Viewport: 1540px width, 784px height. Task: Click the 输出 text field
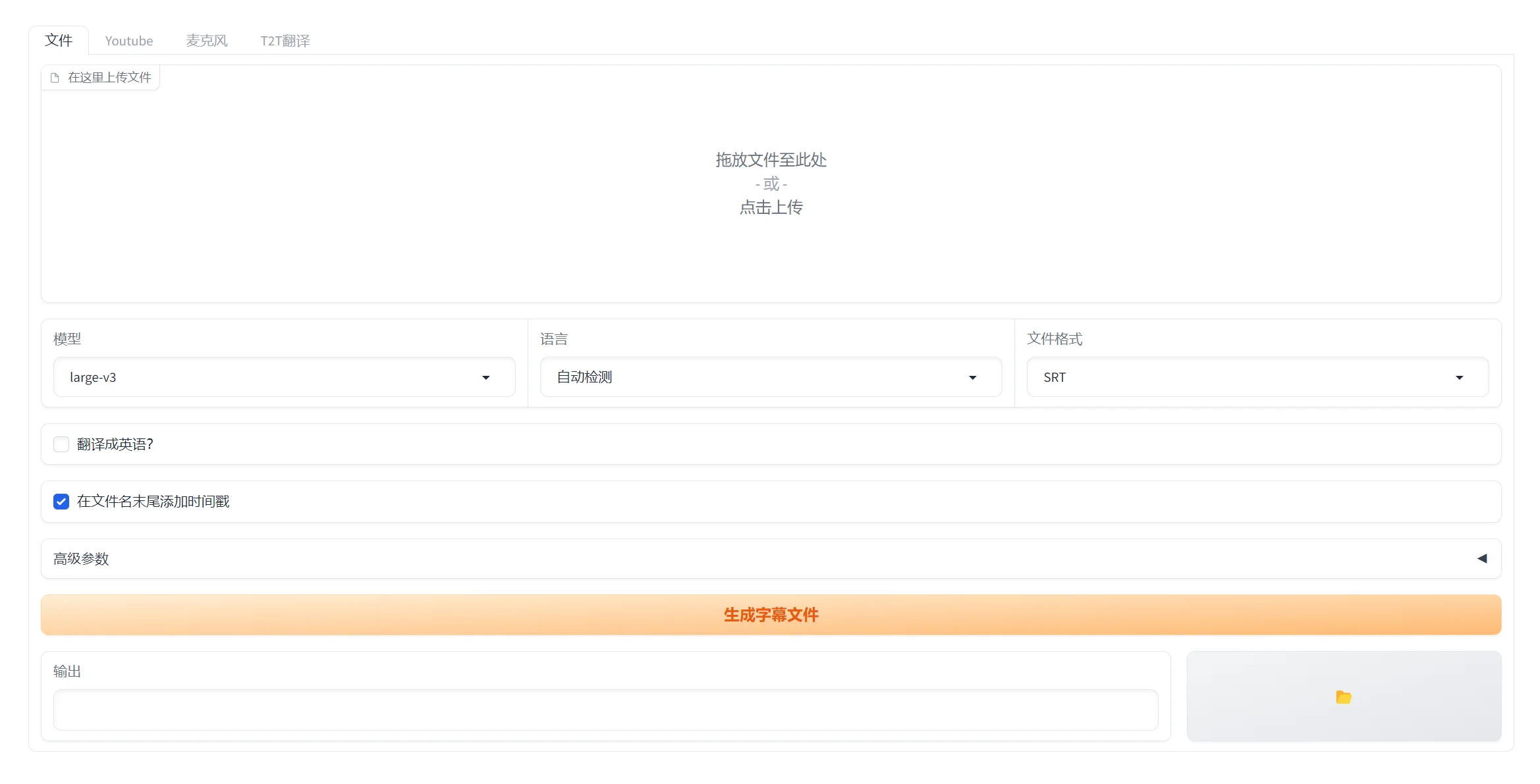605,710
